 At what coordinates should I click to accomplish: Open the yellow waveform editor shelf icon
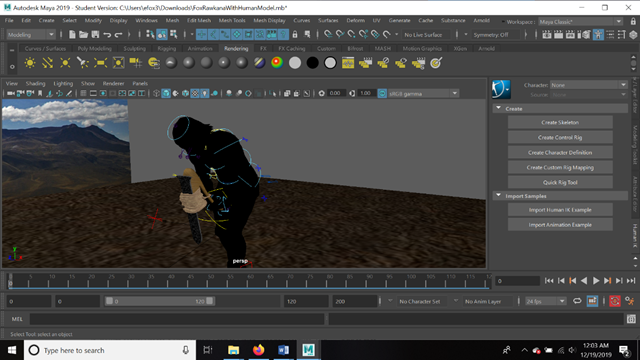point(348,63)
